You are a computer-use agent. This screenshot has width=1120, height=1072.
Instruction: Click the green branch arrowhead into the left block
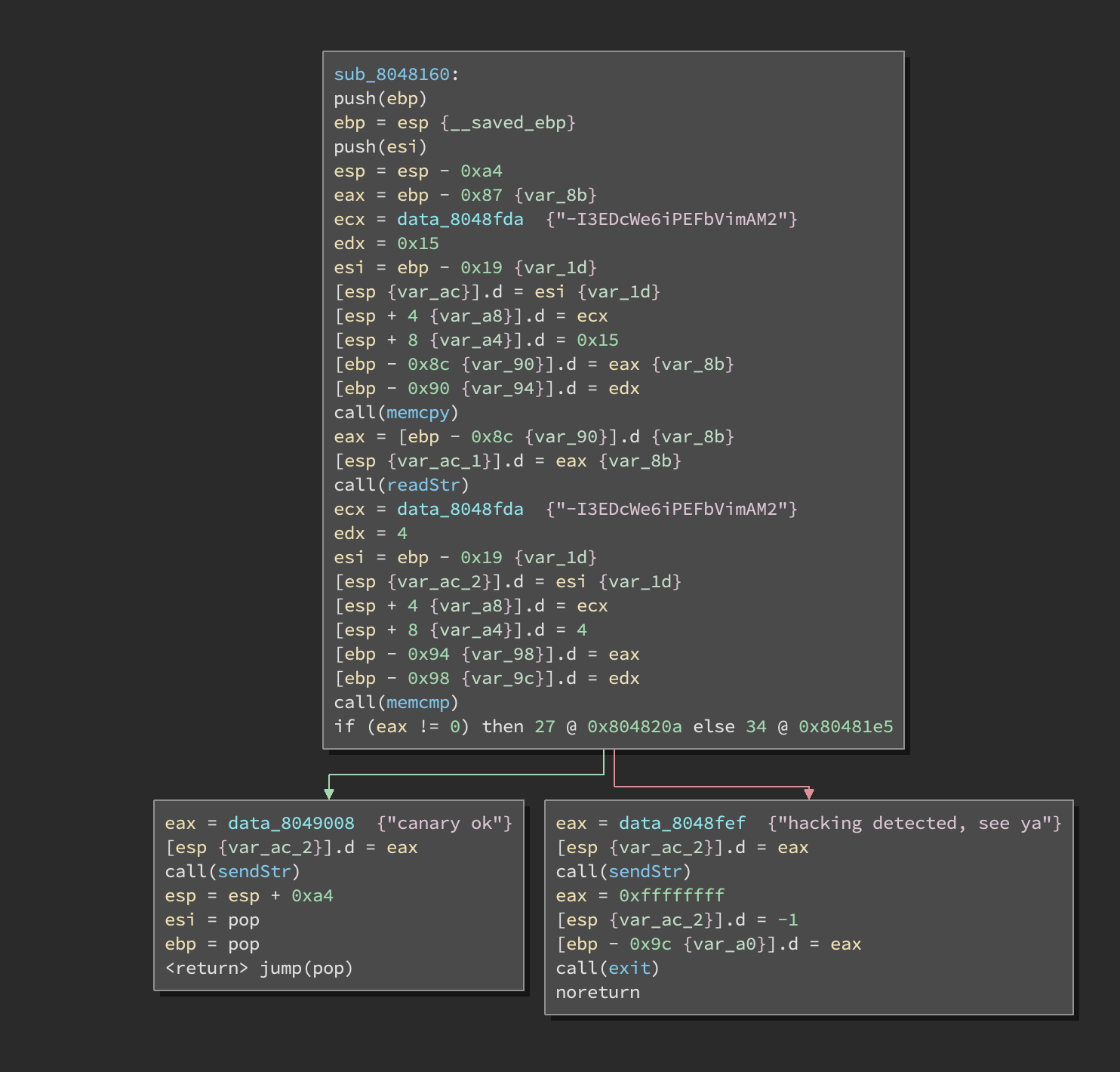tap(329, 793)
